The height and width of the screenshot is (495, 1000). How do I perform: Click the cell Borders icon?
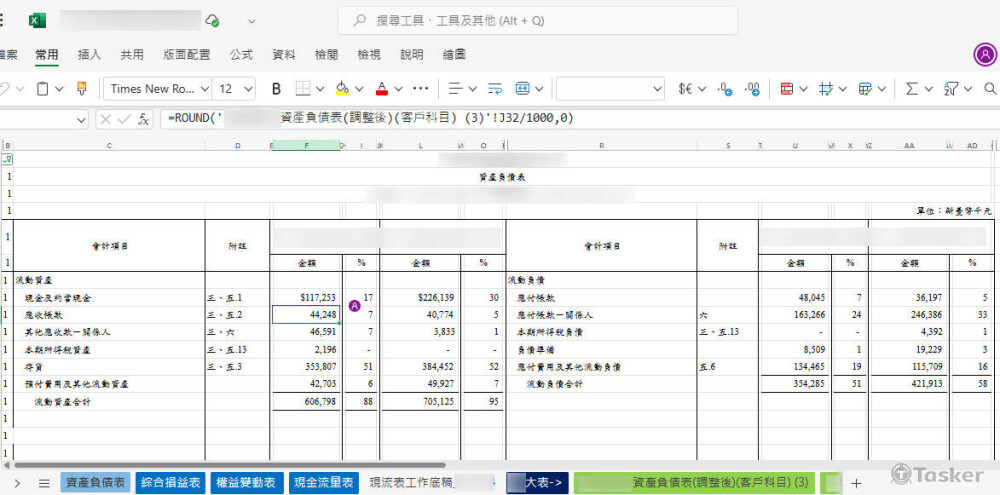point(303,89)
